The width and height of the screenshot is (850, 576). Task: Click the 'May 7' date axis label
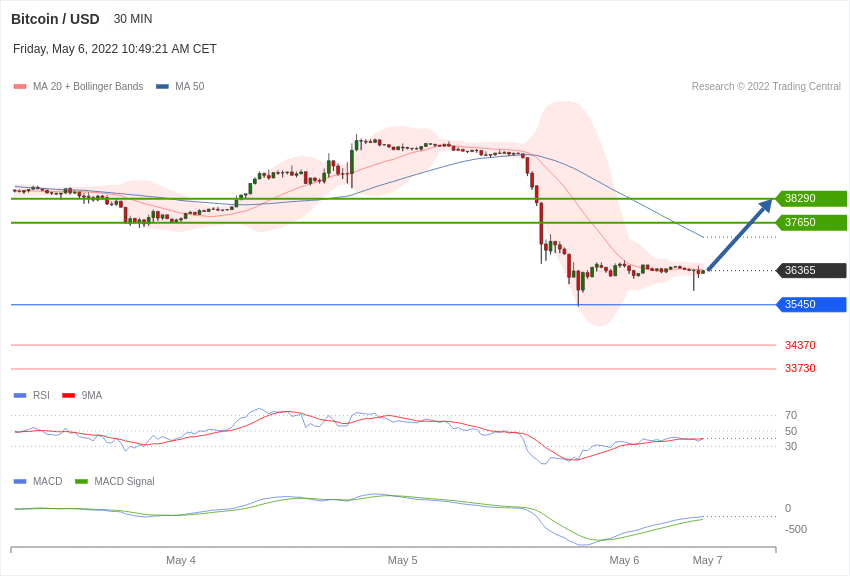click(x=707, y=560)
